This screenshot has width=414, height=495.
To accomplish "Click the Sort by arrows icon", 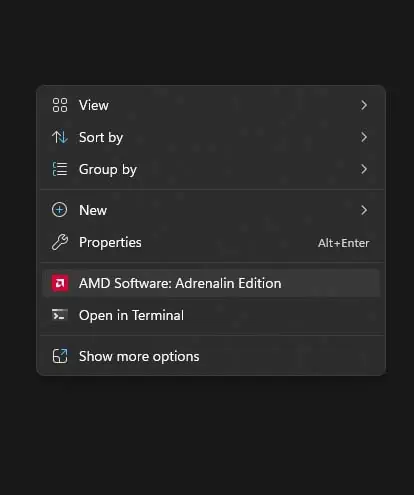I will 60,137.
